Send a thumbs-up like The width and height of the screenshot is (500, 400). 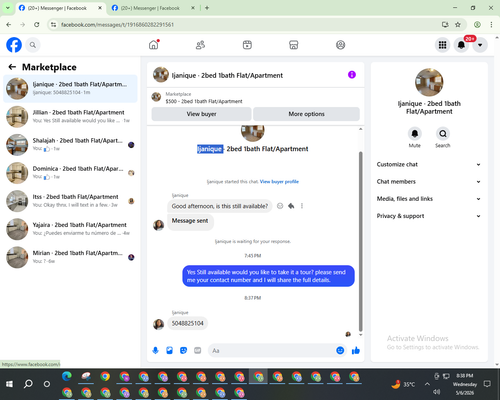(x=356, y=350)
